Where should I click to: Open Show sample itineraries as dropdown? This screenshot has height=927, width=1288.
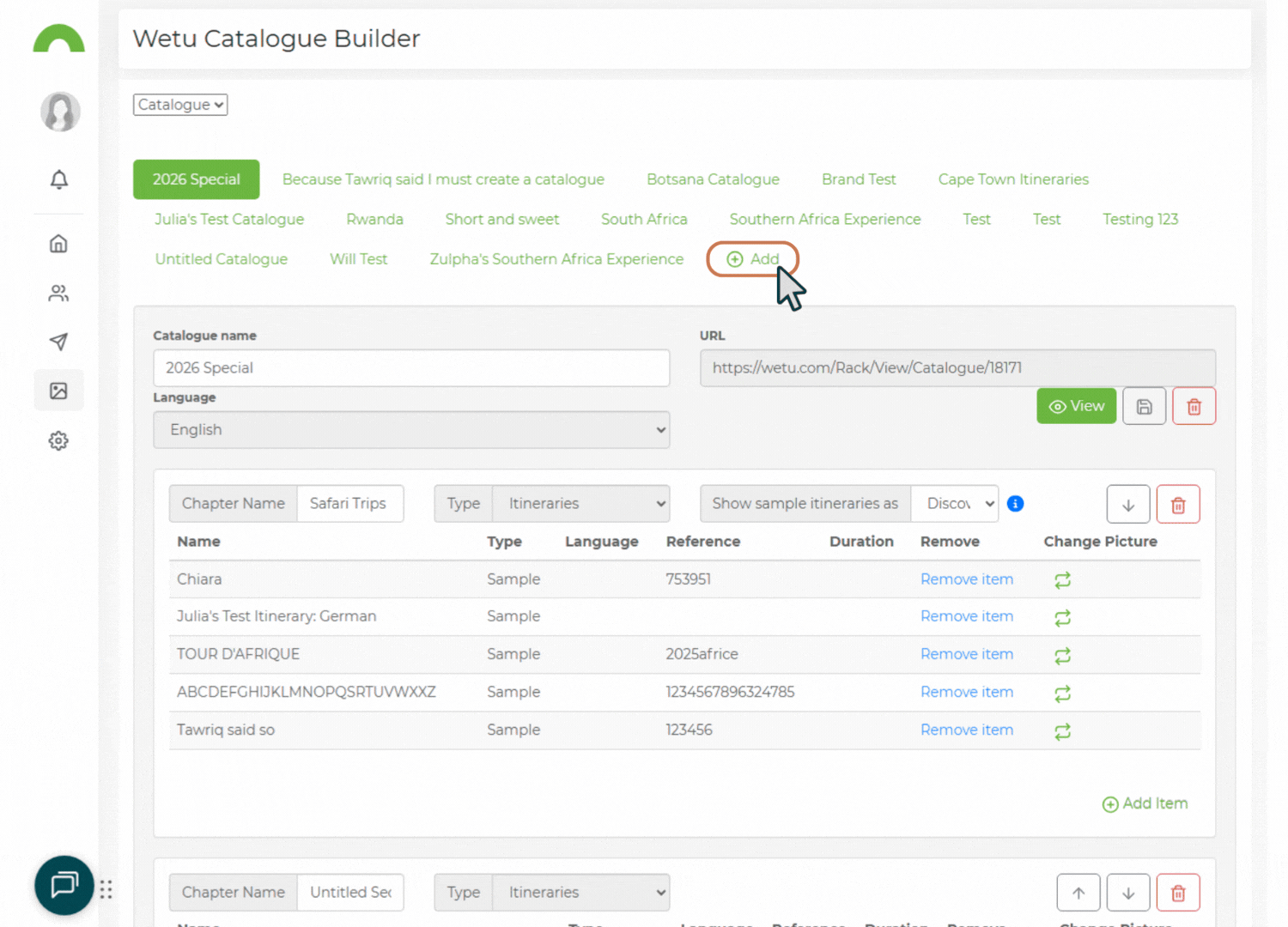(x=955, y=504)
